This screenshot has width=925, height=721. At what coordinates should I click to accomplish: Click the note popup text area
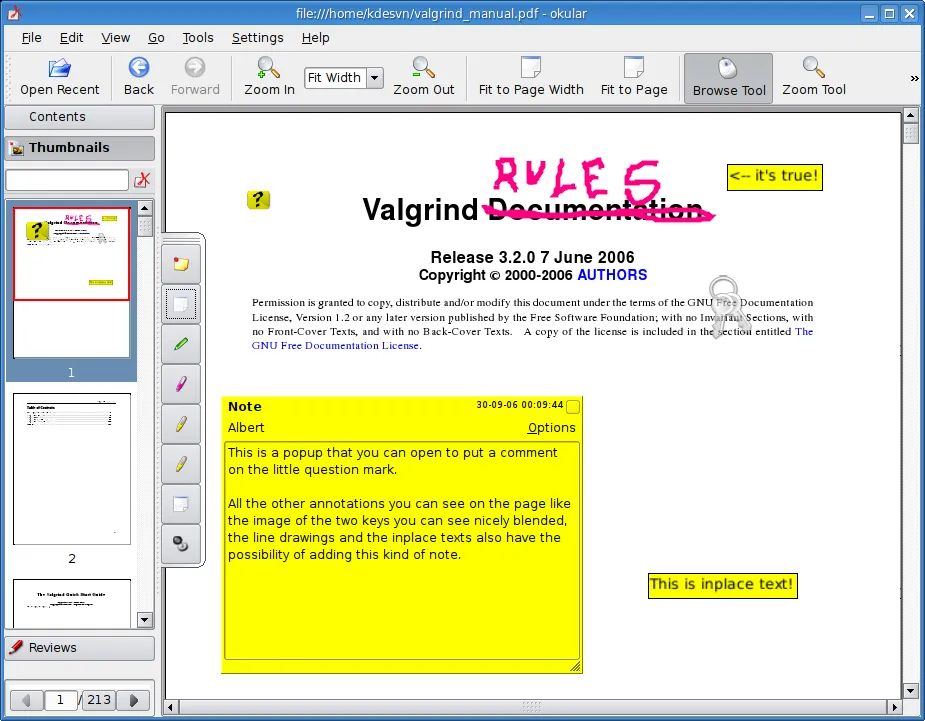point(402,550)
